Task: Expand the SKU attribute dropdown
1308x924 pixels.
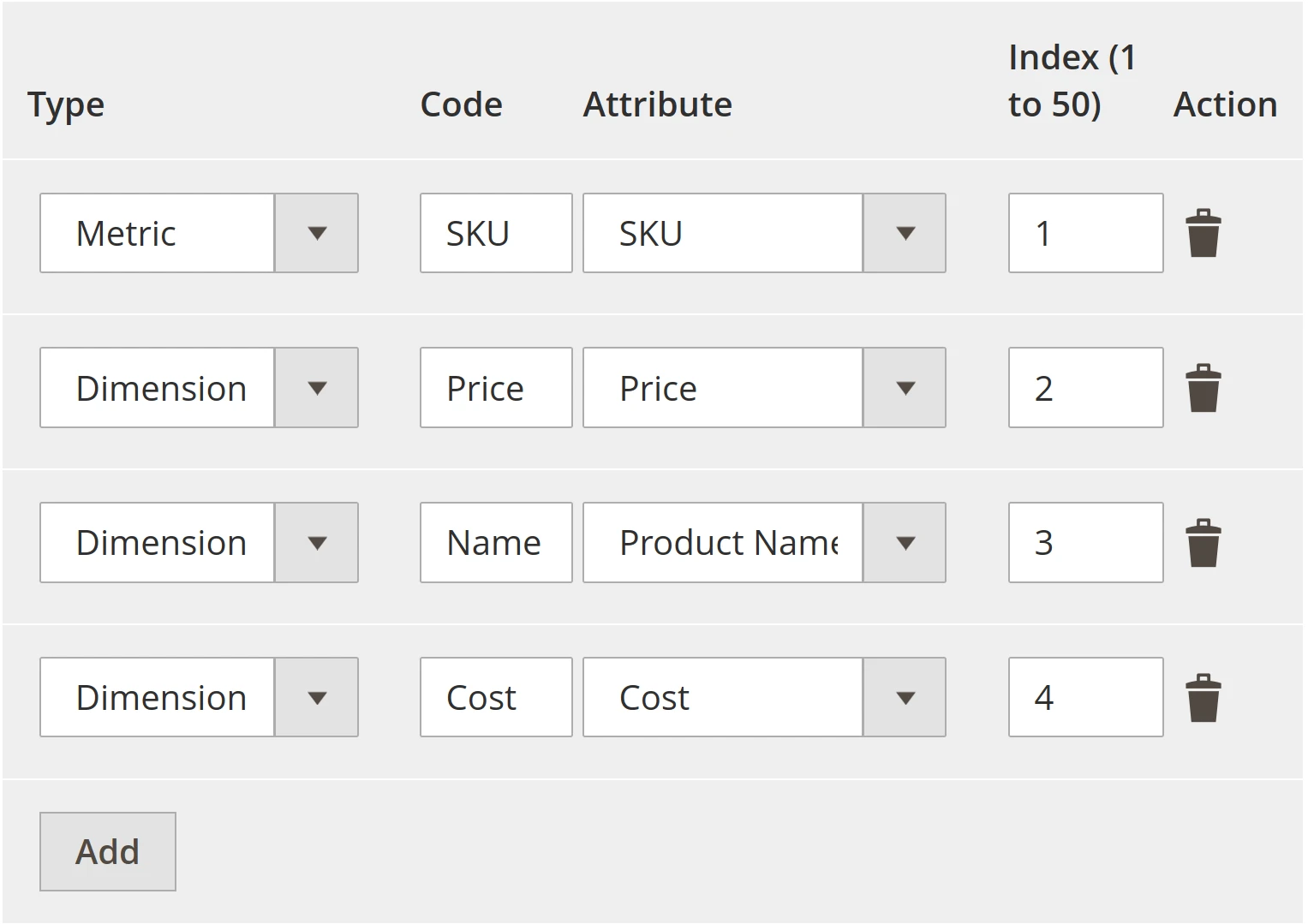Action: coord(905,233)
